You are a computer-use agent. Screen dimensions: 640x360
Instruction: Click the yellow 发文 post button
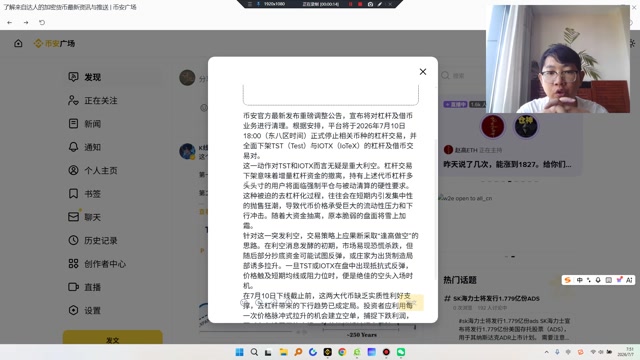click(x=113, y=338)
